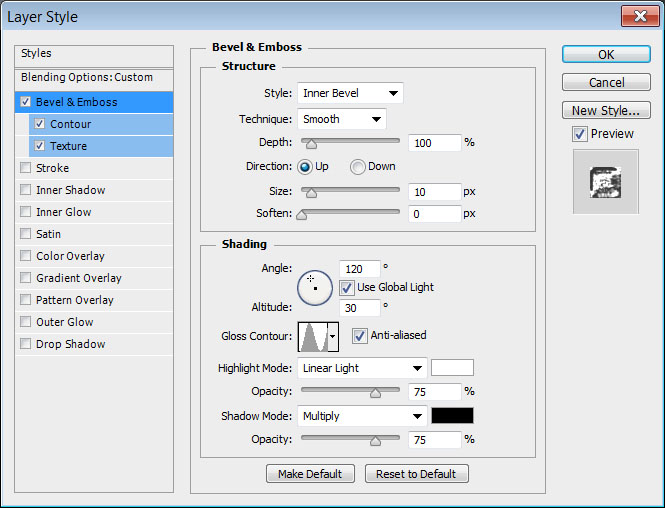Click the Reset to Default button
This screenshot has height=508, width=665.
pos(416,474)
